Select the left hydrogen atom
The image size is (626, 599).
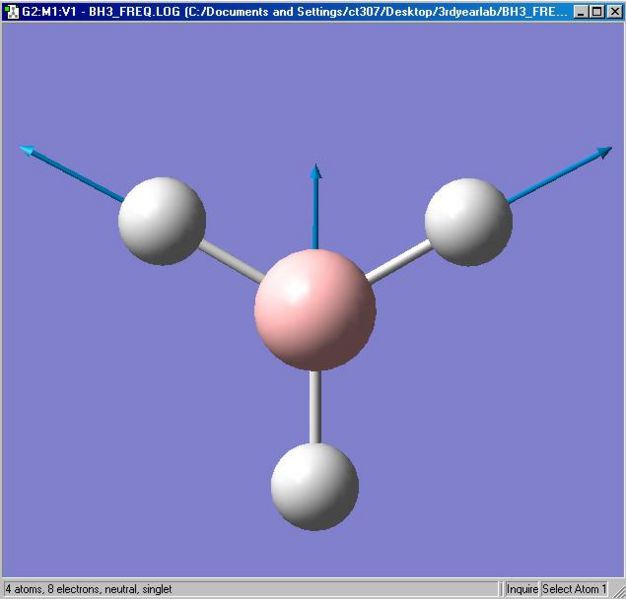tap(162, 221)
